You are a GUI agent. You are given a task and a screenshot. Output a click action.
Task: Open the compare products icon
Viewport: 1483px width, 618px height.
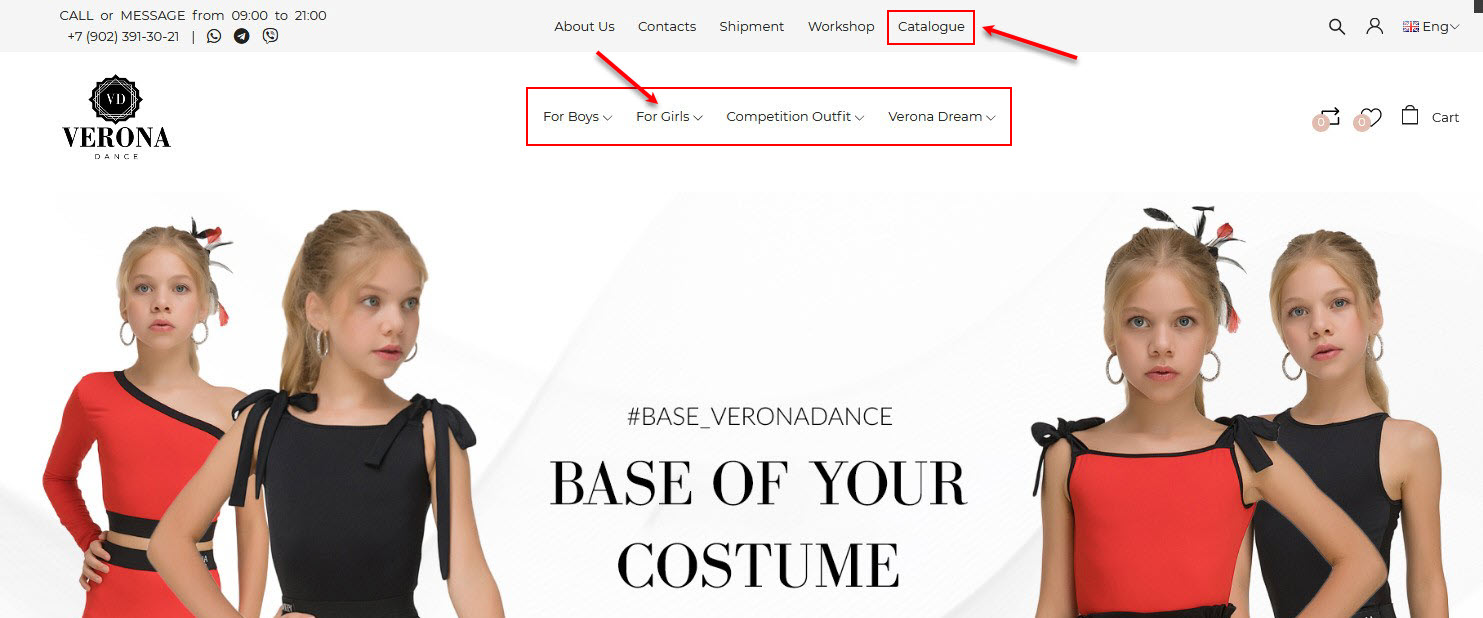pos(1329,116)
